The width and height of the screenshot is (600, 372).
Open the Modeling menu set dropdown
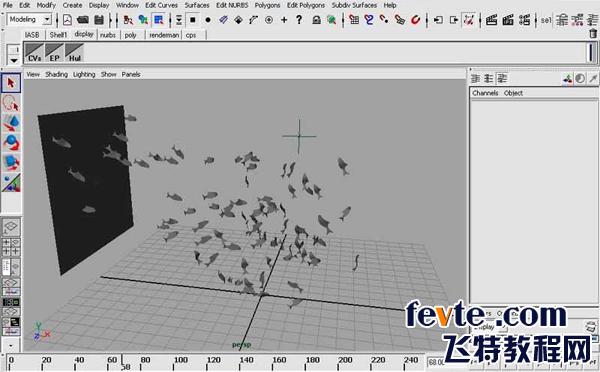(29, 19)
